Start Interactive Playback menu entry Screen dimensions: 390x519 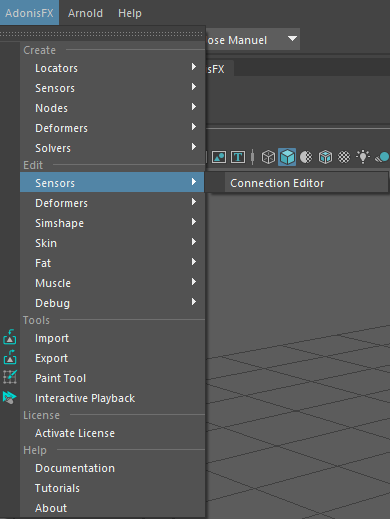pyautogui.click(x=112, y=398)
